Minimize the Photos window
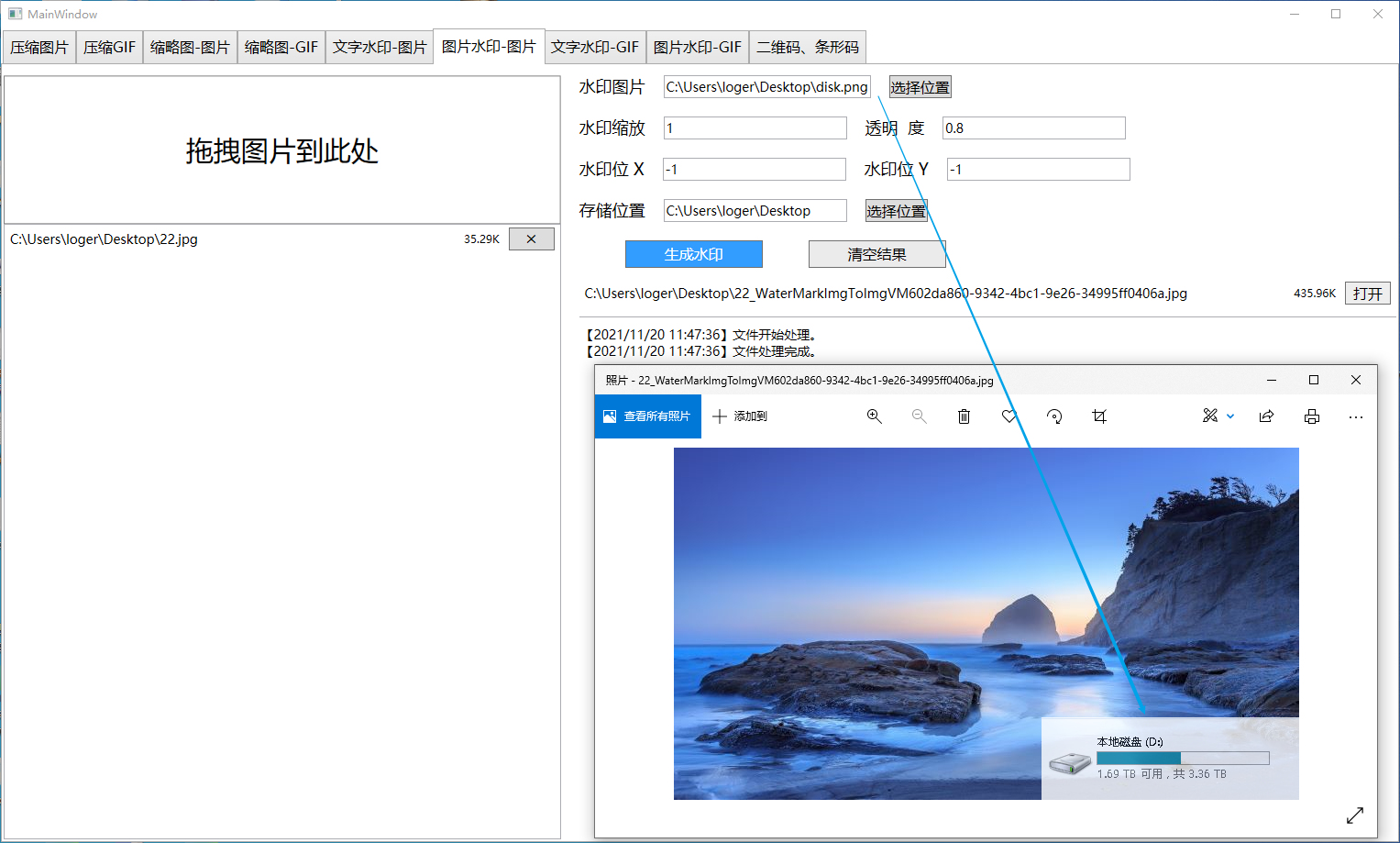The width and height of the screenshot is (1400, 843). click(1272, 380)
